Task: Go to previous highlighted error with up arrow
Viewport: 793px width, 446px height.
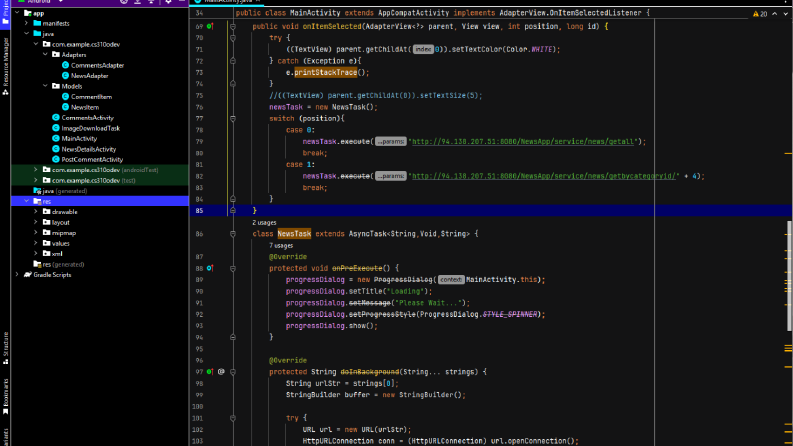Action: click(774, 14)
